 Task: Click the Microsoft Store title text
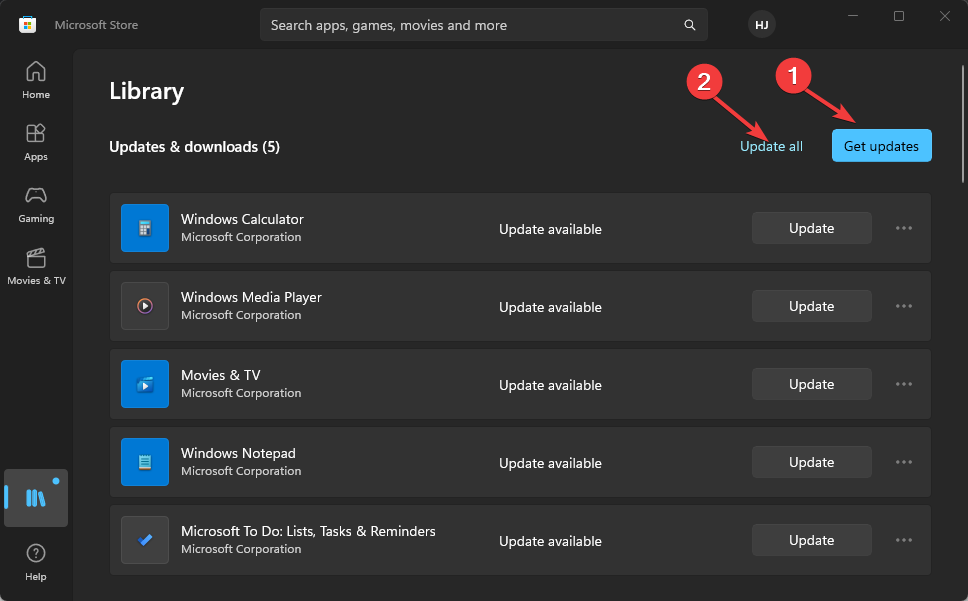coord(96,25)
